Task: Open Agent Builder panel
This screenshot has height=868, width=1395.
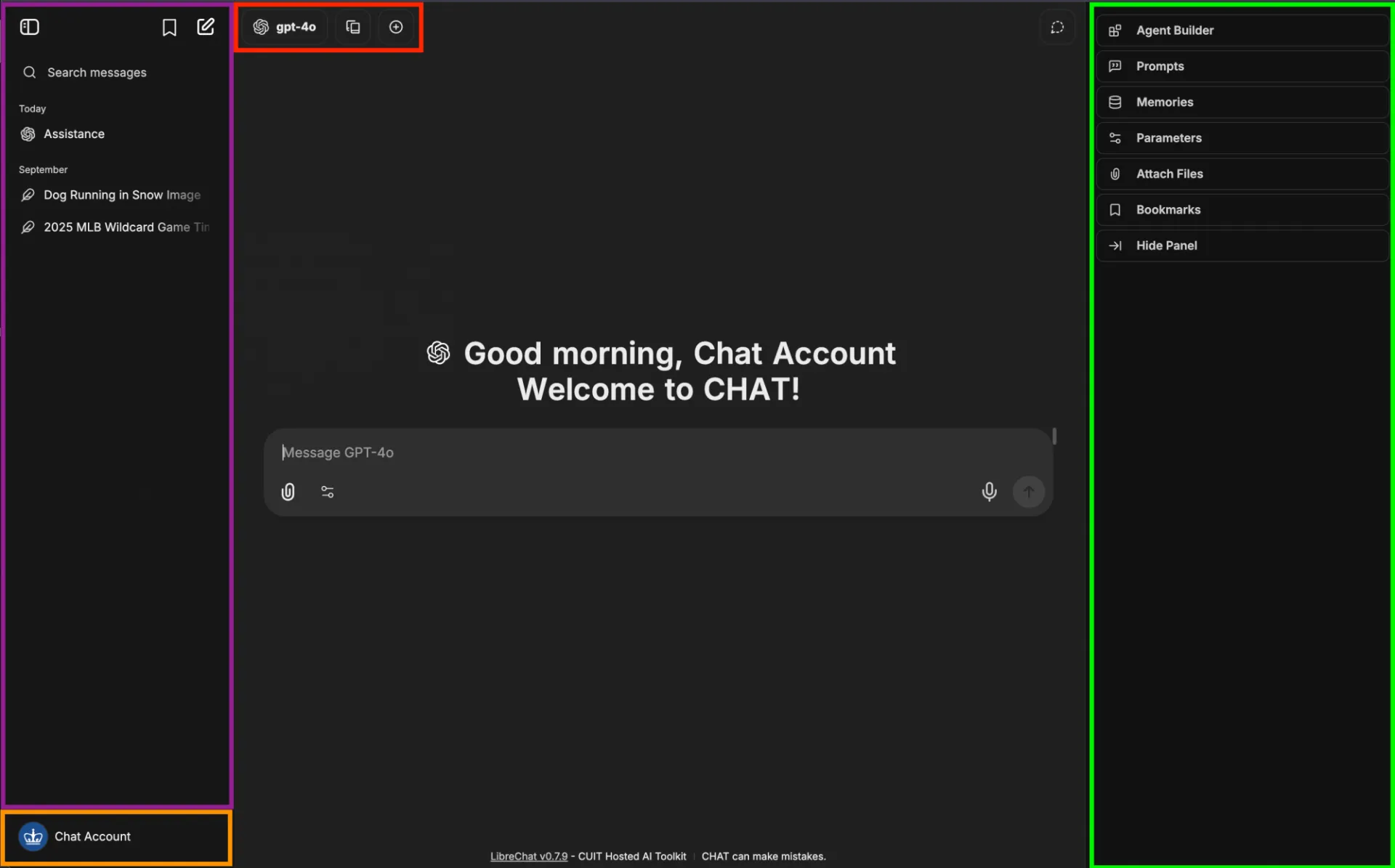Action: tap(1242, 30)
